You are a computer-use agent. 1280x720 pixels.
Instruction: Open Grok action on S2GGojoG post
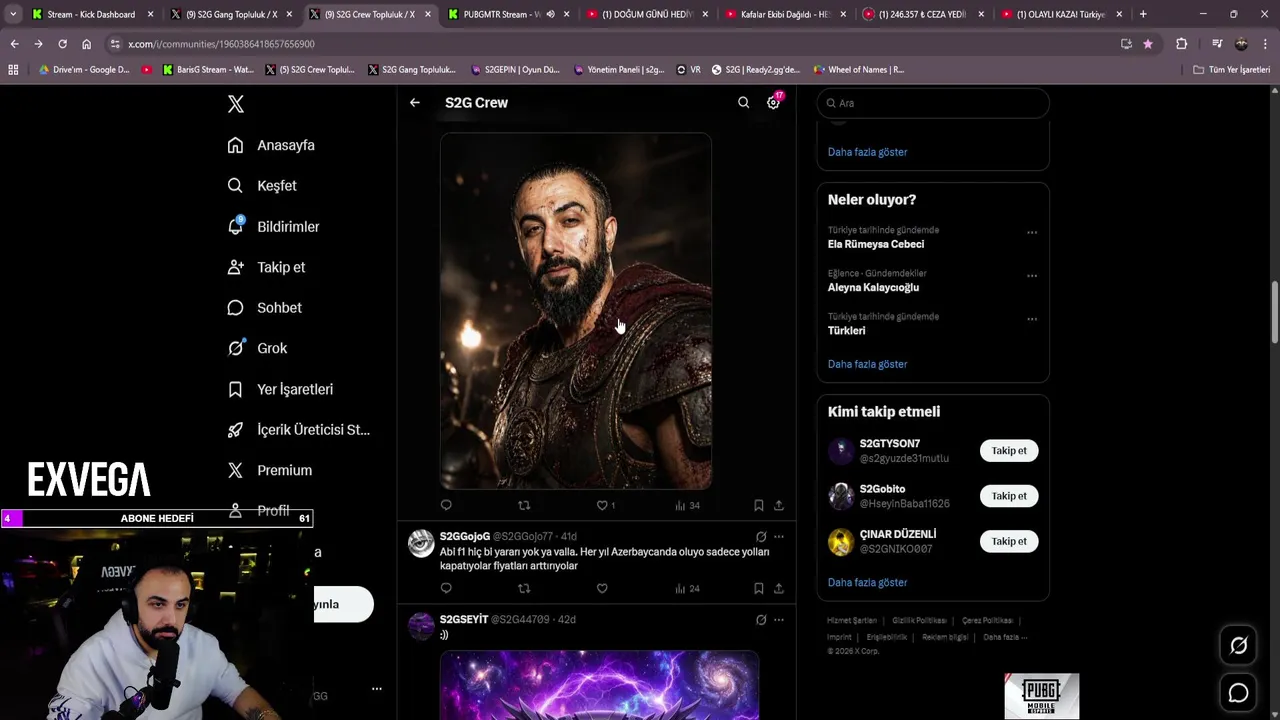pos(761,537)
